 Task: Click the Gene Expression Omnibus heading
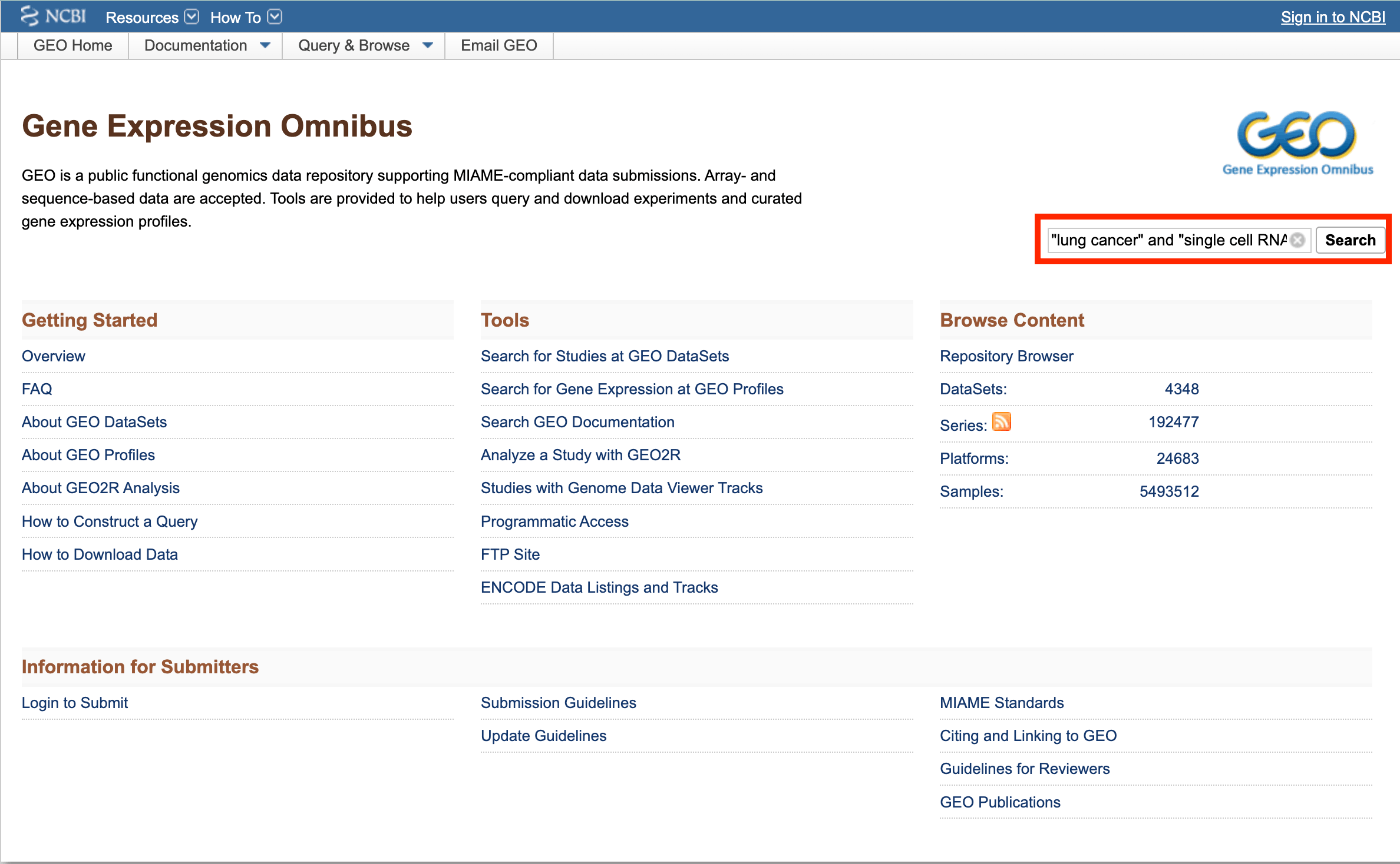click(217, 126)
